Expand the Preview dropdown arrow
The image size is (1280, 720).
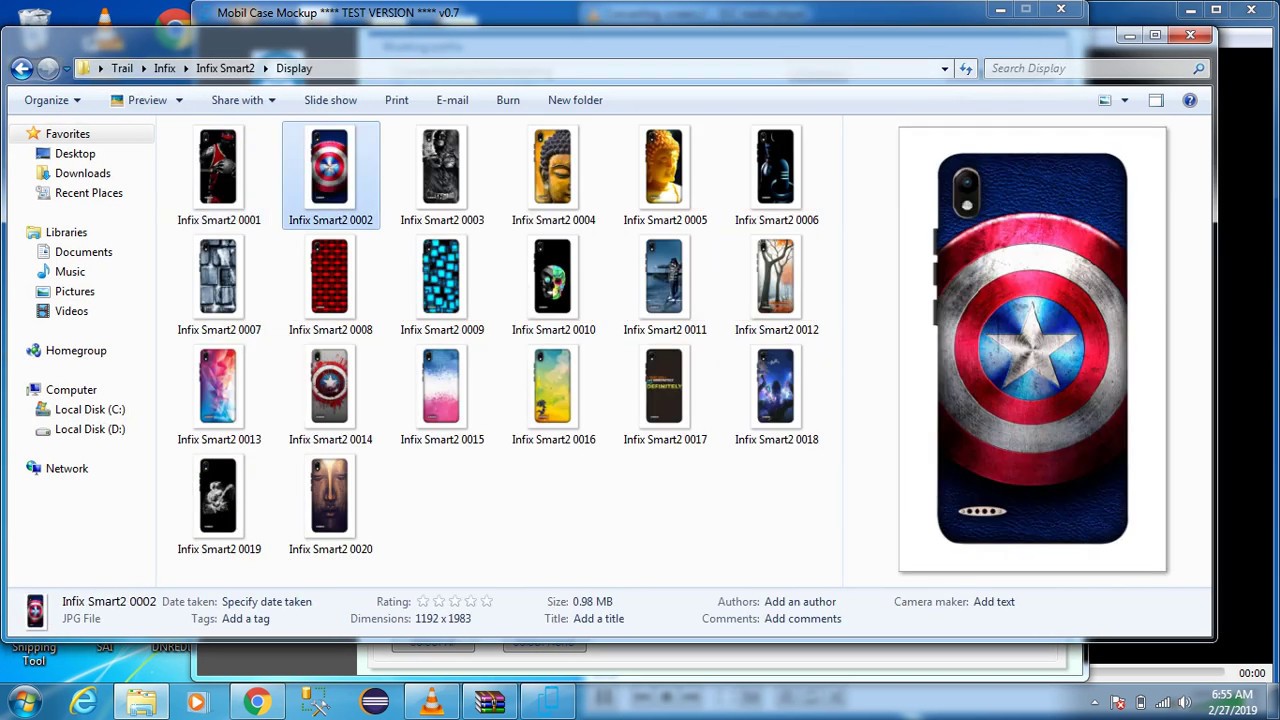pos(179,100)
